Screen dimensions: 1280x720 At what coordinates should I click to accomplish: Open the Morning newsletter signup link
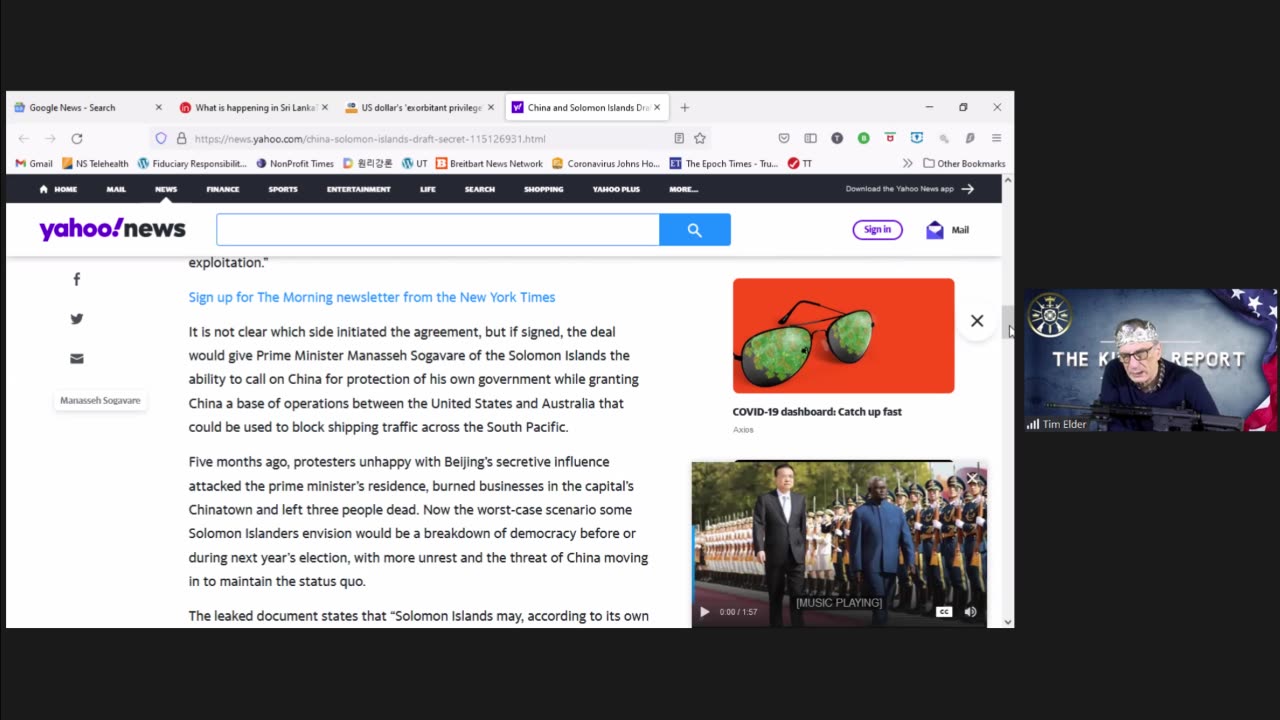[372, 297]
